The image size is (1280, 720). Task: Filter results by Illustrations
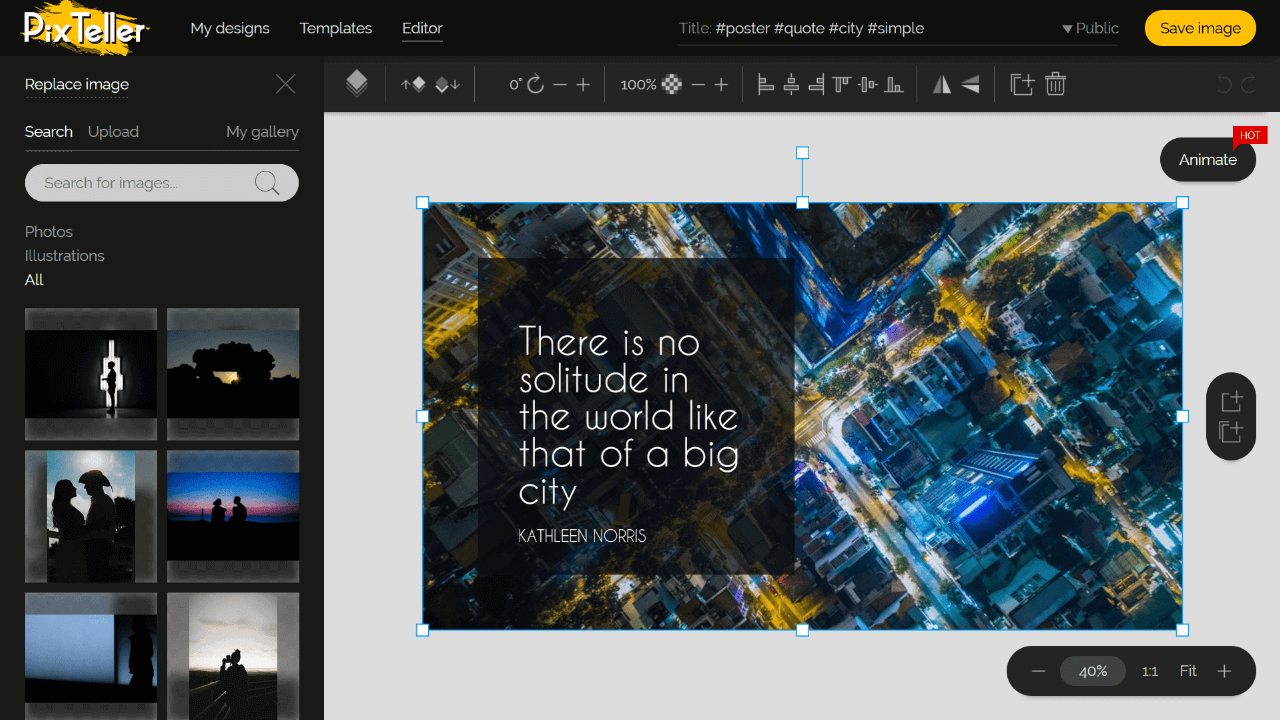coord(65,255)
